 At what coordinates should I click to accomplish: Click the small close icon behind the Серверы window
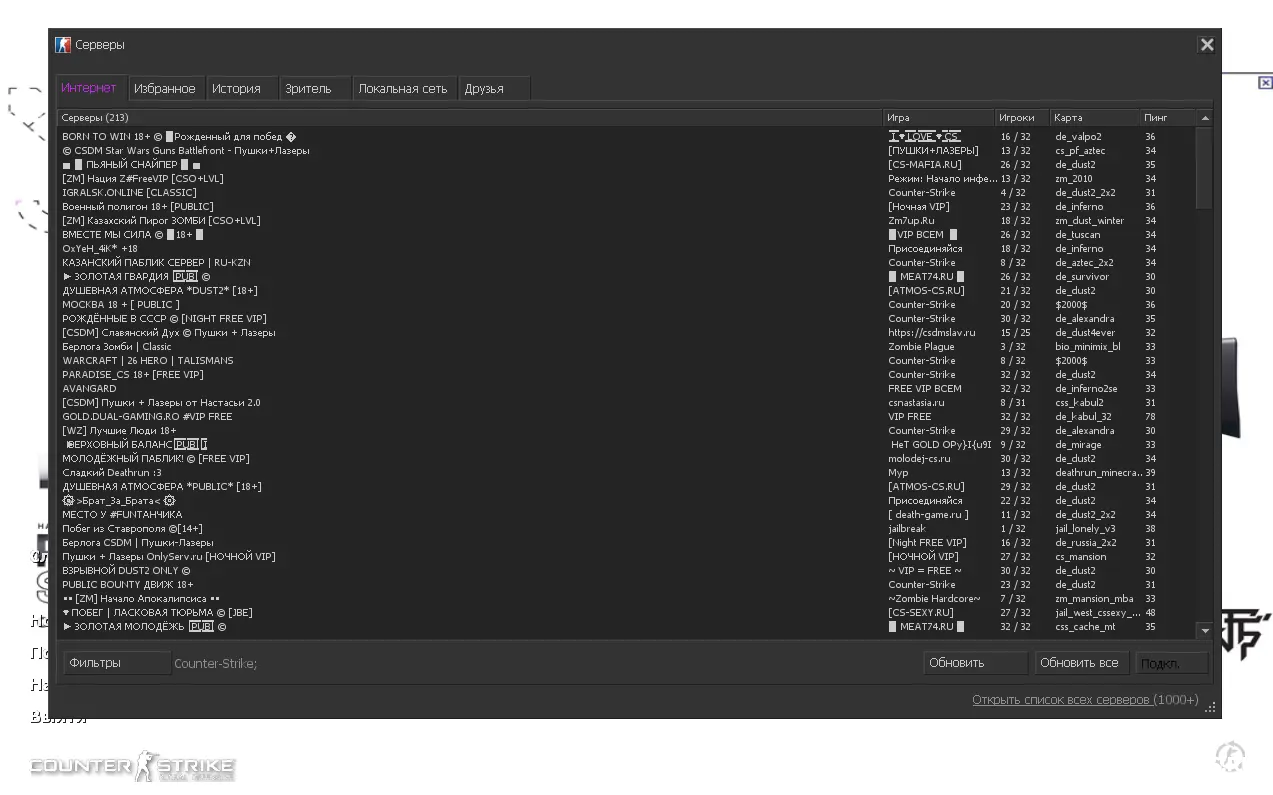[1265, 82]
